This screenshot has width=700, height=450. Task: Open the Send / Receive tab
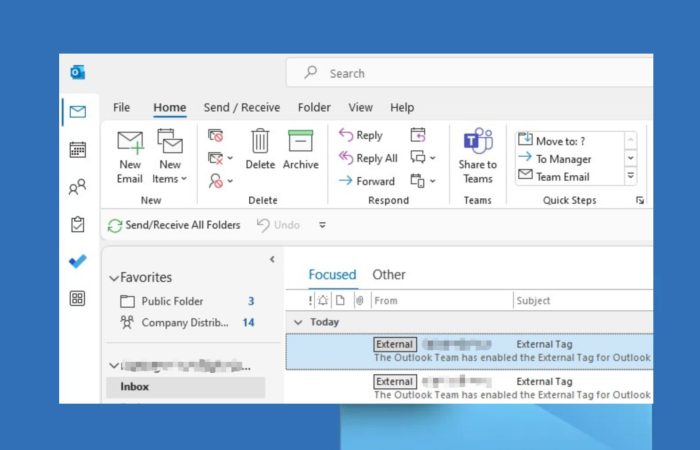tap(242, 108)
